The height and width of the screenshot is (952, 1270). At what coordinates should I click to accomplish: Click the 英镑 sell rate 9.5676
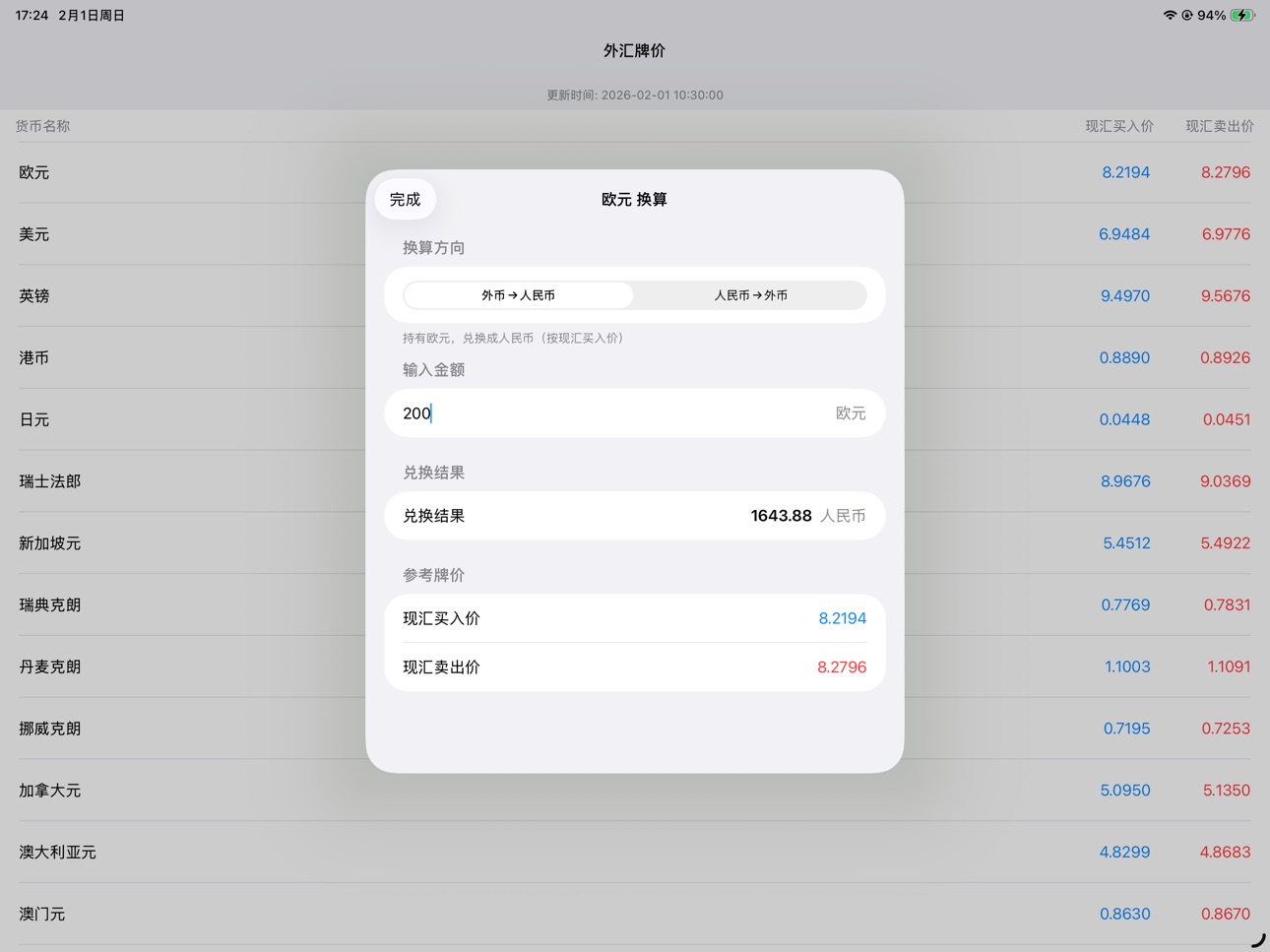coord(1226,296)
